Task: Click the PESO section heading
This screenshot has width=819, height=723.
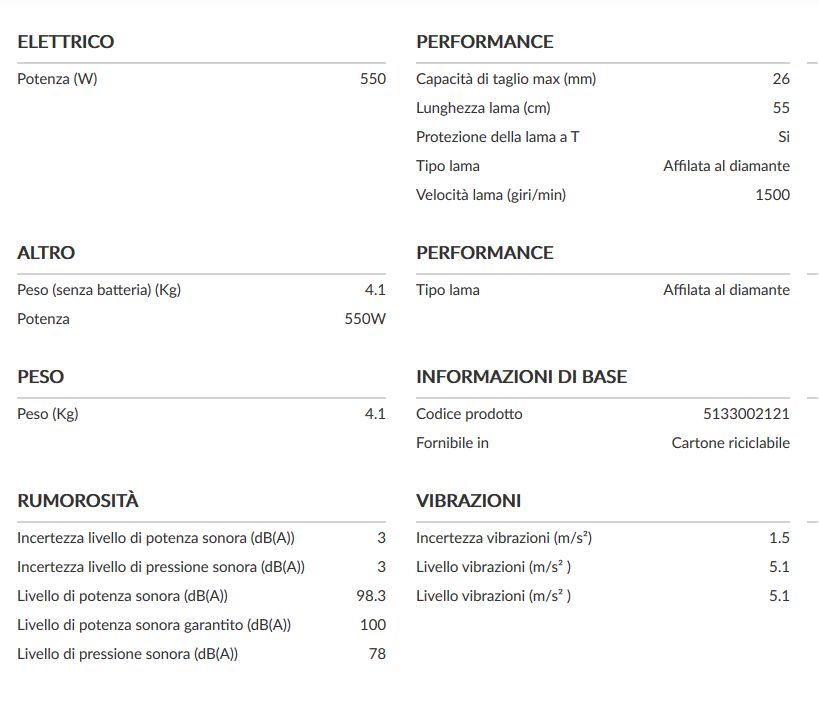Action: pyautogui.click(x=41, y=377)
